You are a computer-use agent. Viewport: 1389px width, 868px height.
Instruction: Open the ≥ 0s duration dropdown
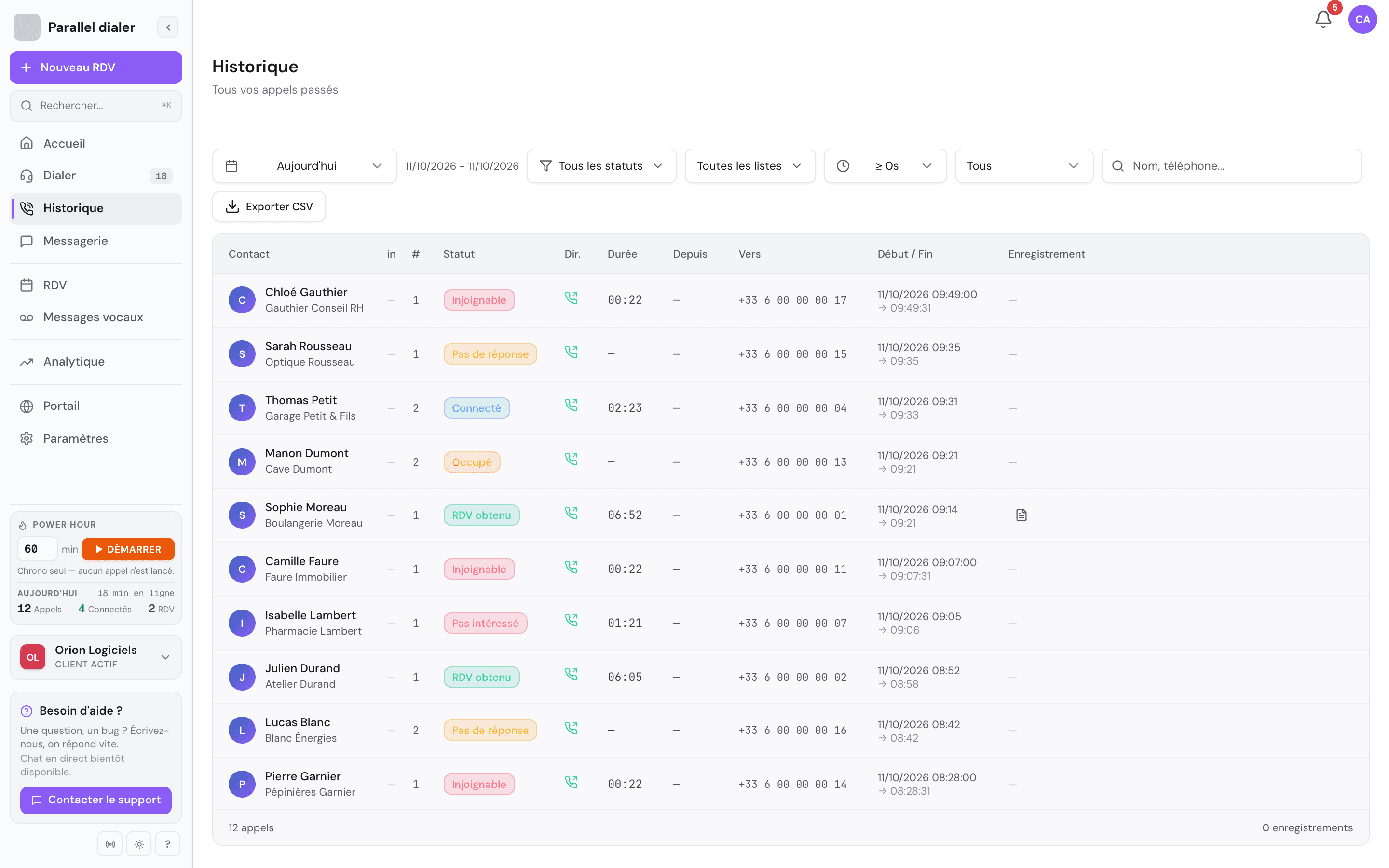tap(885, 166)
